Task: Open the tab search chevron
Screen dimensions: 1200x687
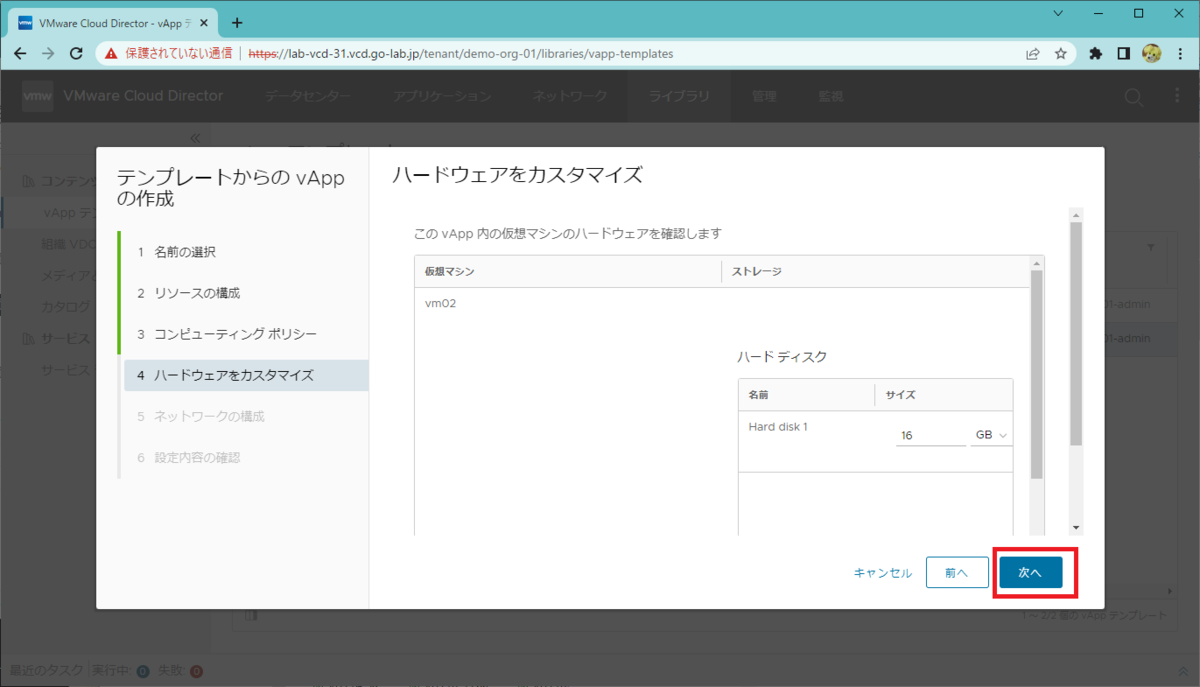Action: coord(1060,13)
